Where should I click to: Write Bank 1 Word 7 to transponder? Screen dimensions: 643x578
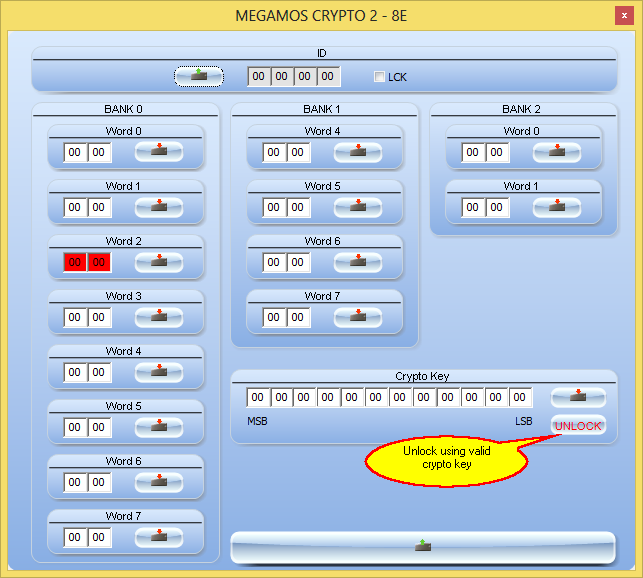358,317
